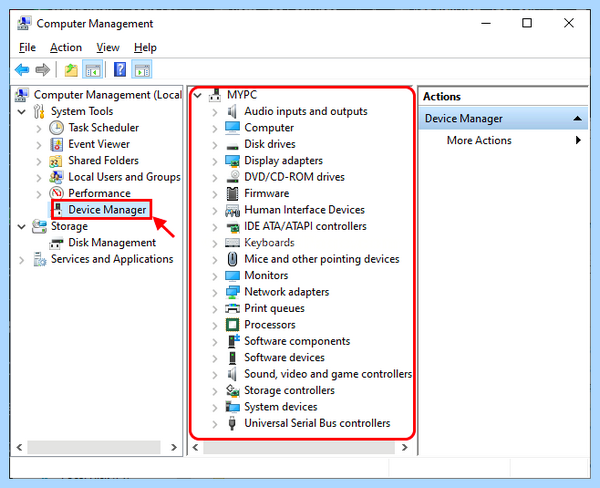Click the Print queues printer icon
Viewport: 600px width, 488px height.
232,308
